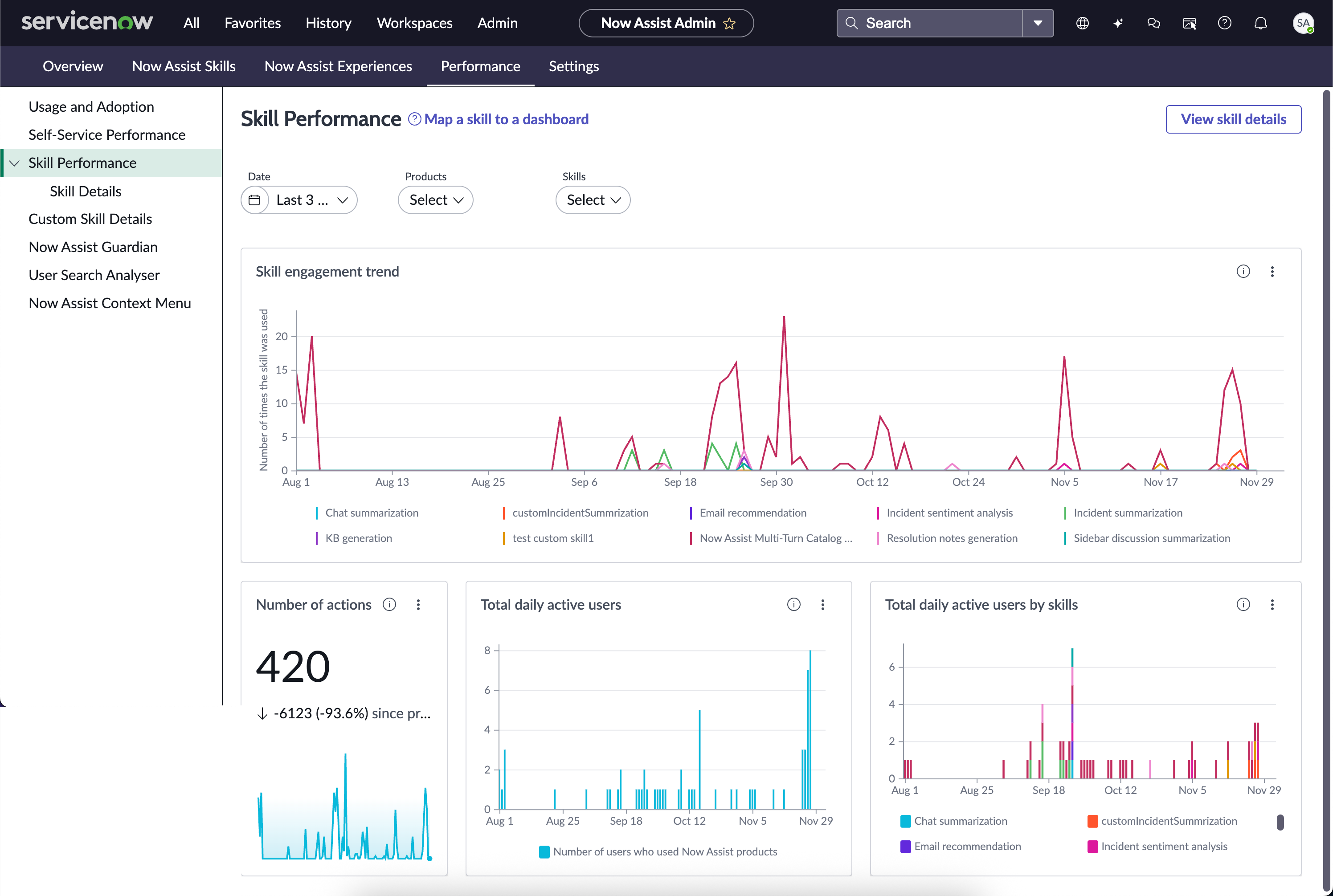
Task: Open Skill Details in sidebar
Action: [x=86, y=191]
